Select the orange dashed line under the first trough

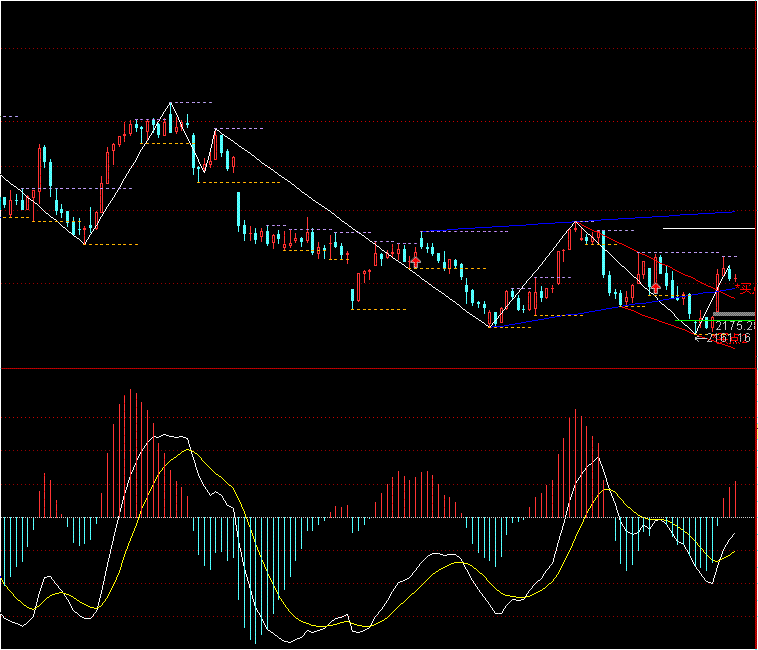112,244
